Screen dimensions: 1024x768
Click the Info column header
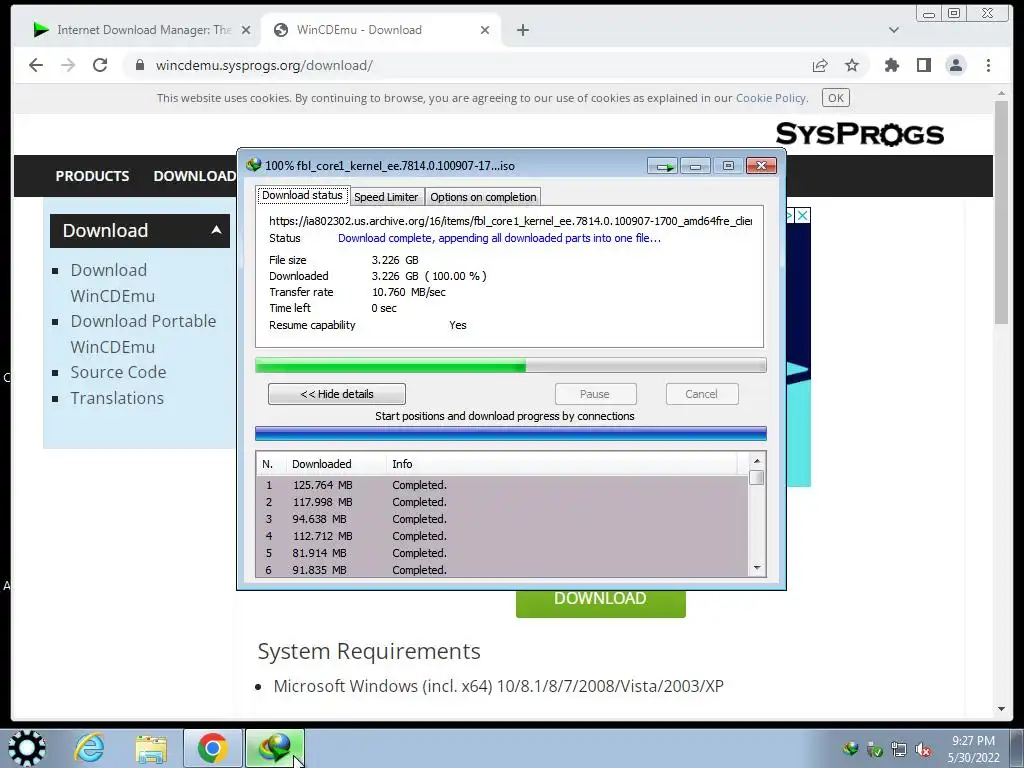click(562, 464)
